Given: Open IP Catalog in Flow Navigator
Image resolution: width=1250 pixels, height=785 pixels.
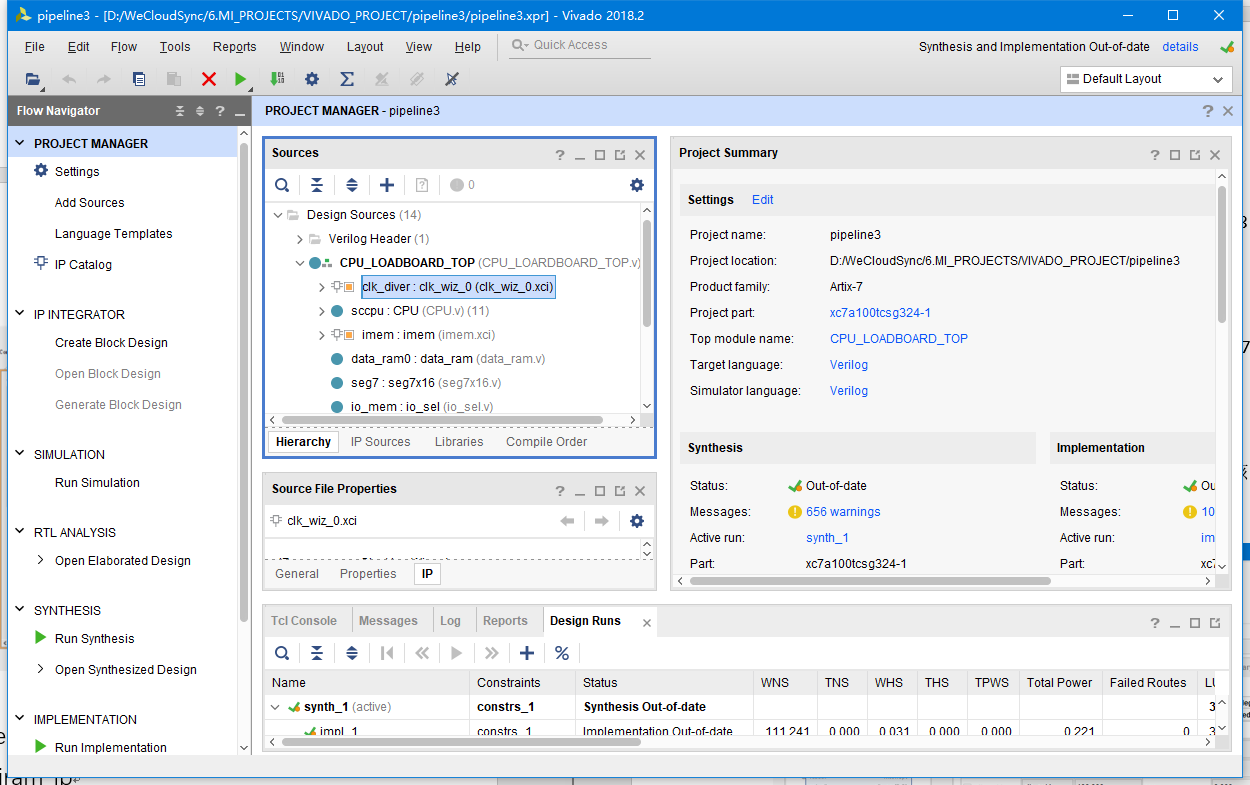Looking at the screenshot, I should pyautogui.click(x=83, y=265).
